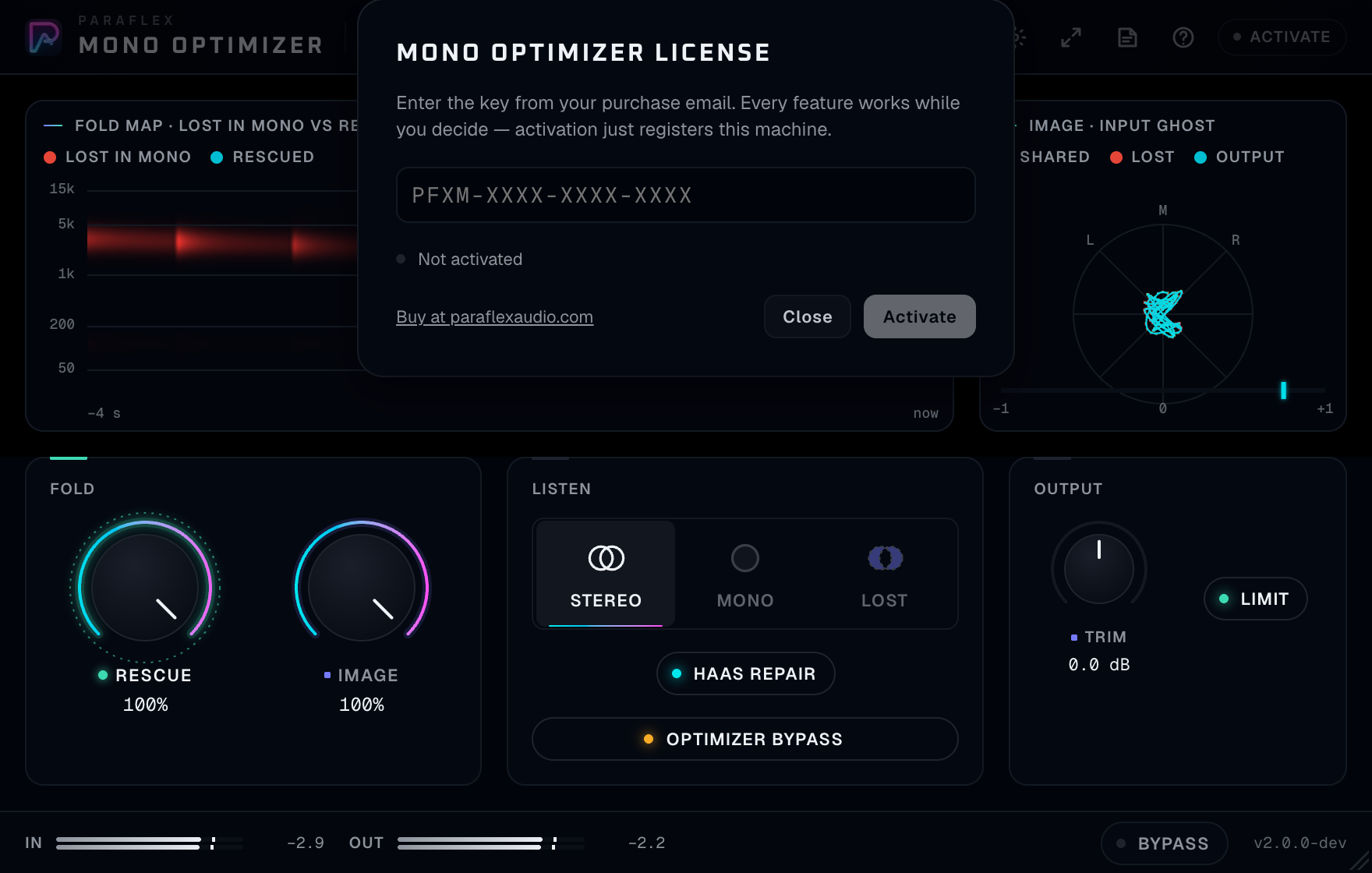Click the TRIM output knob
The image size is (1372, 873).
(x=1099, y=568)
